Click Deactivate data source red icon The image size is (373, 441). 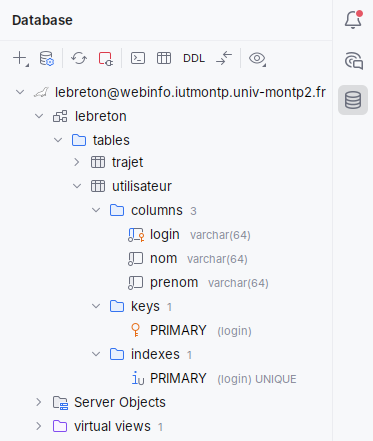(106, 58)
